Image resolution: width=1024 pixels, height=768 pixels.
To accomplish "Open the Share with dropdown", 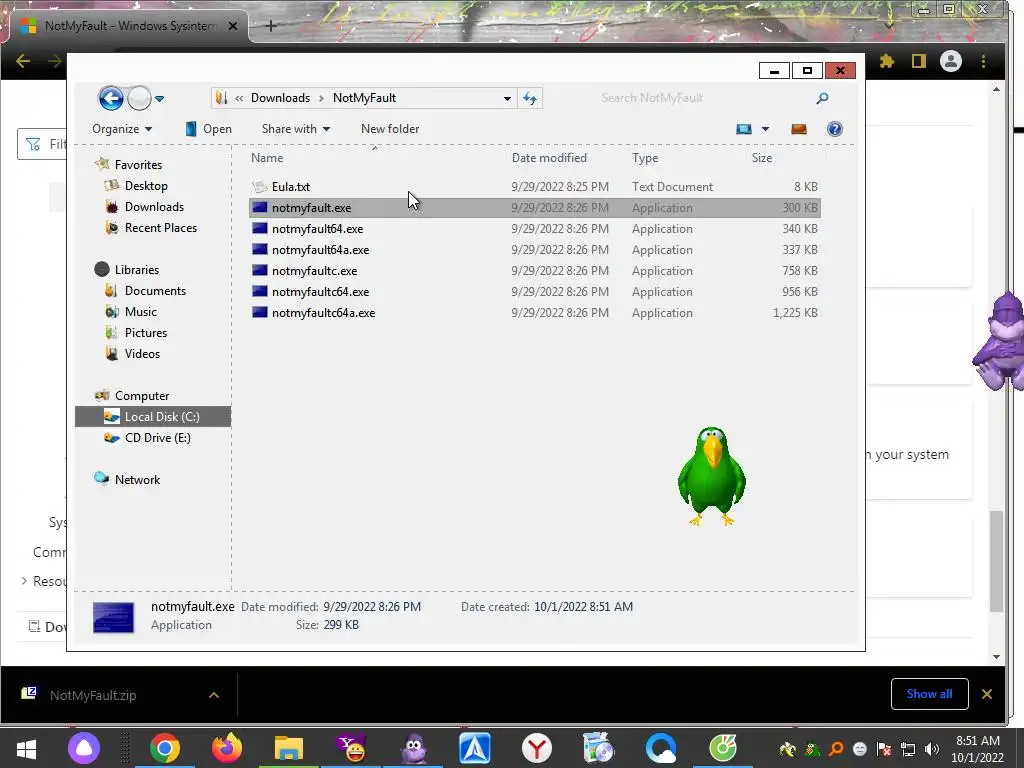I will tap(296, 129).
